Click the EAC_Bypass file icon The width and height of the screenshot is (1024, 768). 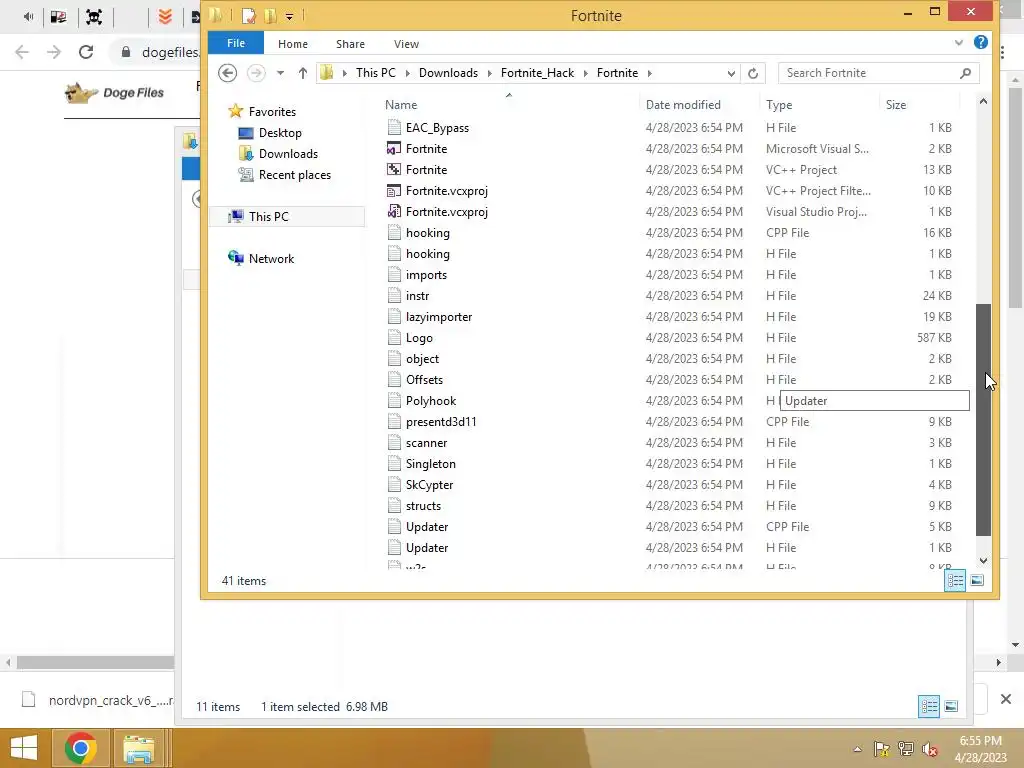[x=393, y=128]
